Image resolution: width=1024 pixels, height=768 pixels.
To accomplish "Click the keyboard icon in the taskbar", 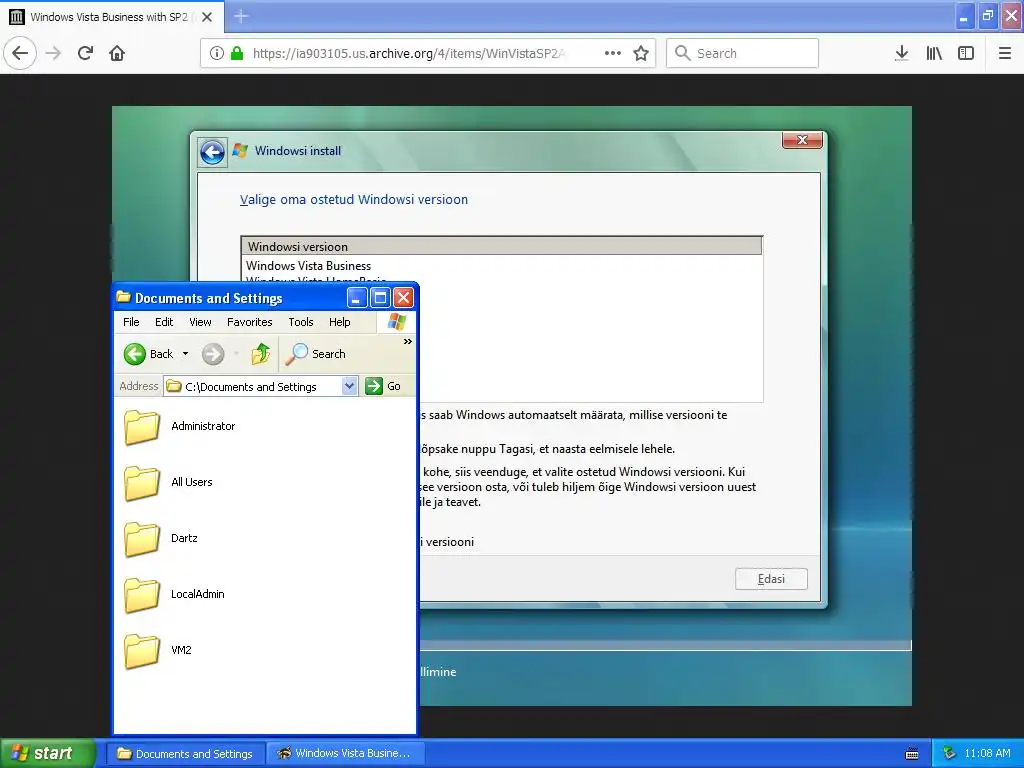I will [912, 754].
